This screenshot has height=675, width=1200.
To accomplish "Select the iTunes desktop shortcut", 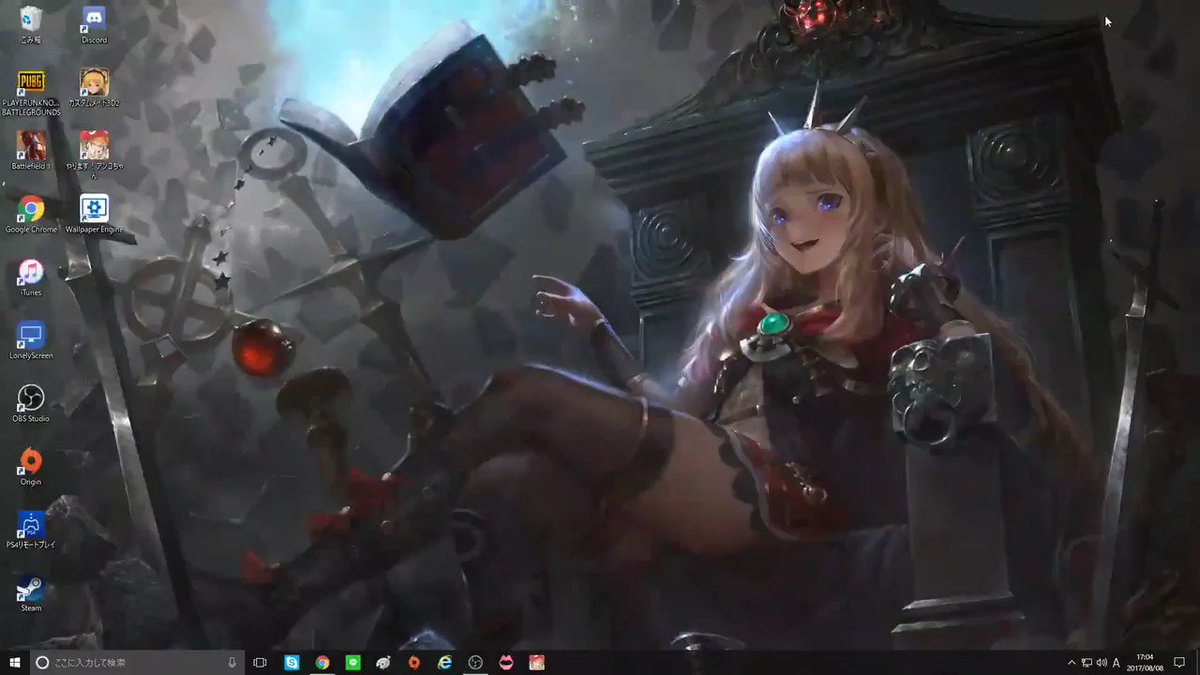I will tap(31, 277).
